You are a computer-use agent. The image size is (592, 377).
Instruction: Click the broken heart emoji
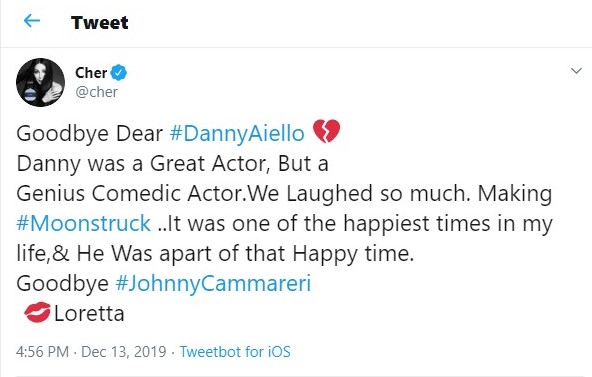point(327,131)
